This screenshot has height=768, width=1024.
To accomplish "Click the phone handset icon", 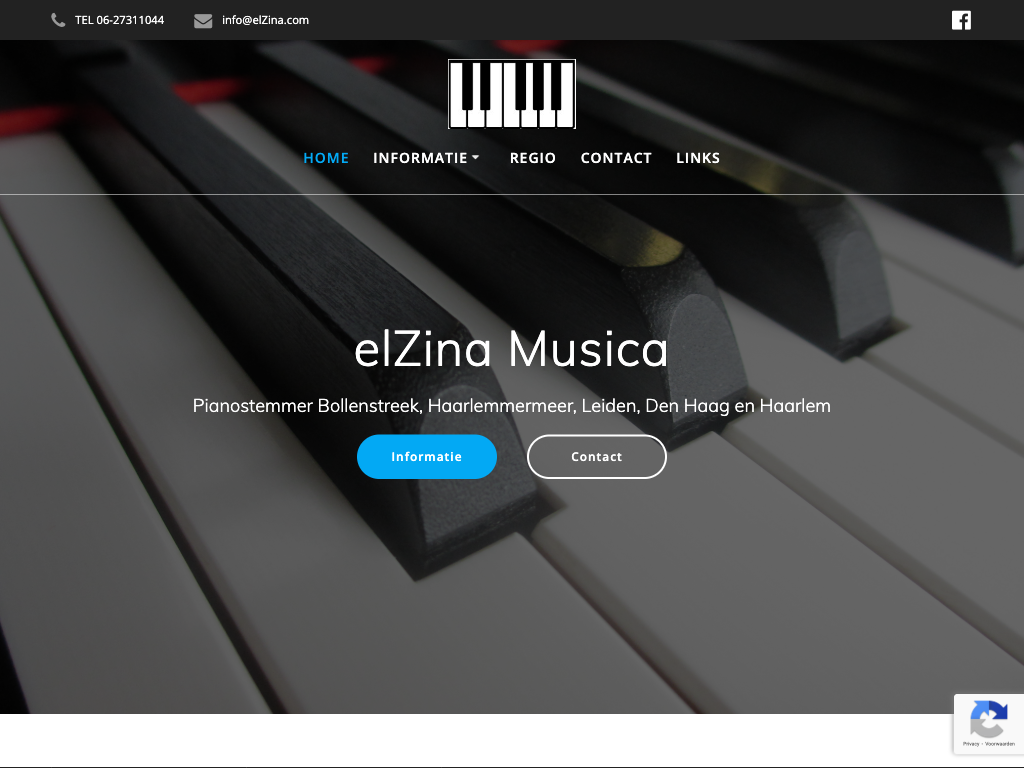I will pyautogui.click(x=58, y=20).
